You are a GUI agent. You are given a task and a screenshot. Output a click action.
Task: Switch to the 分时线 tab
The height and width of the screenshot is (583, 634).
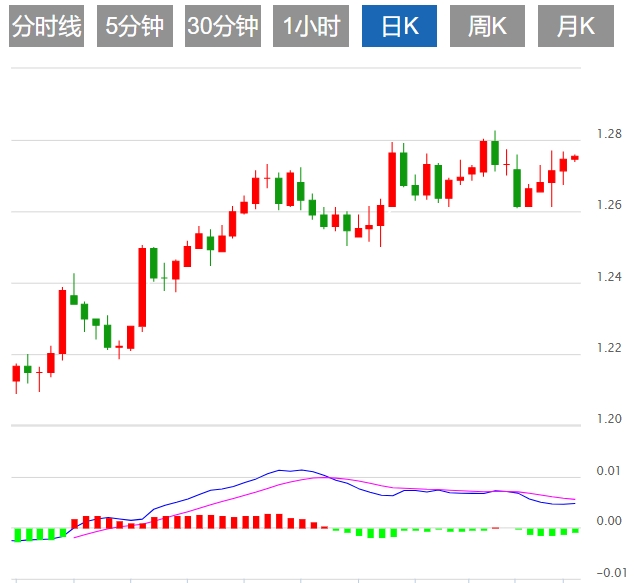coord(46,26)
